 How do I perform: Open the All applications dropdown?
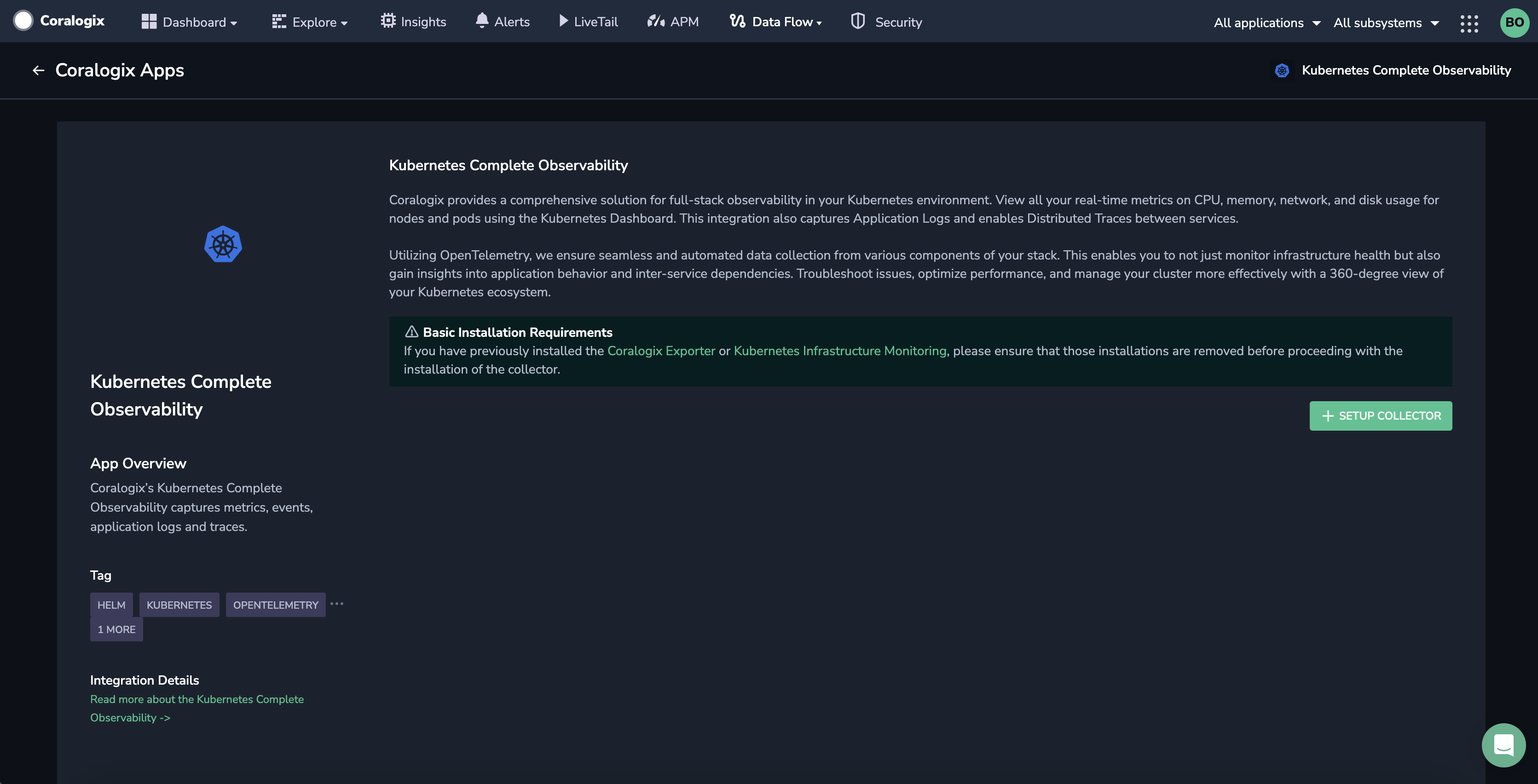pos(1267,23)
